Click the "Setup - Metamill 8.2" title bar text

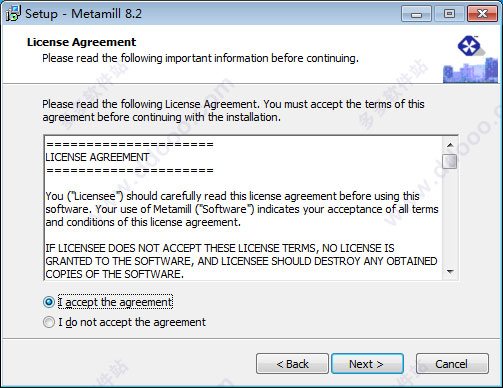(83, 14)
